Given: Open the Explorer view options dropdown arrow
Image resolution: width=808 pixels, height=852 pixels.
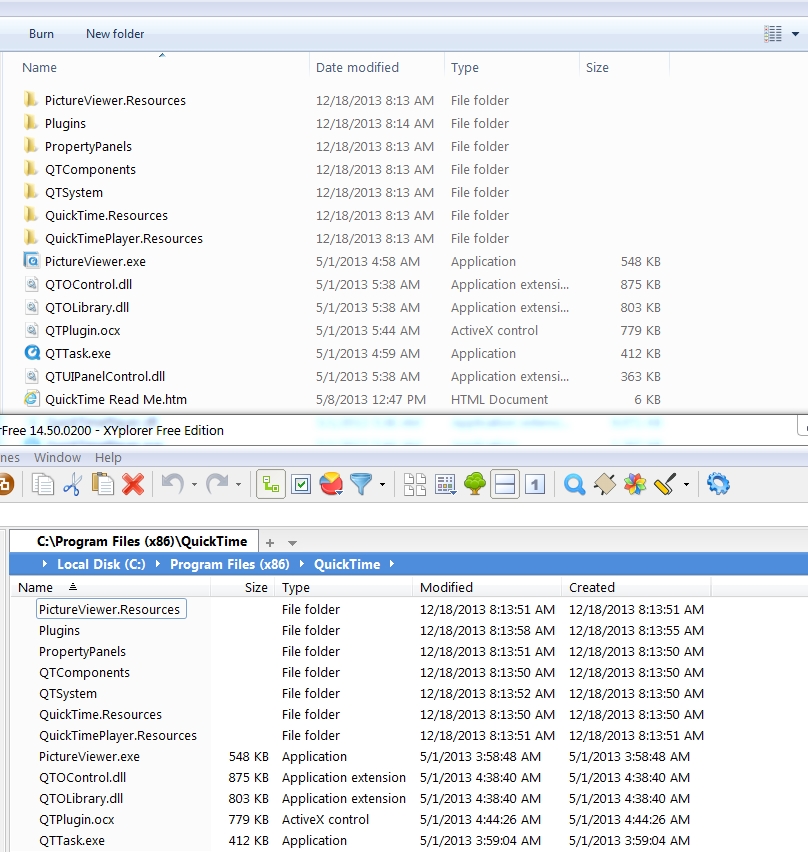Looking at the screenshot, I should pyautogui.click(x=796, y=34).
